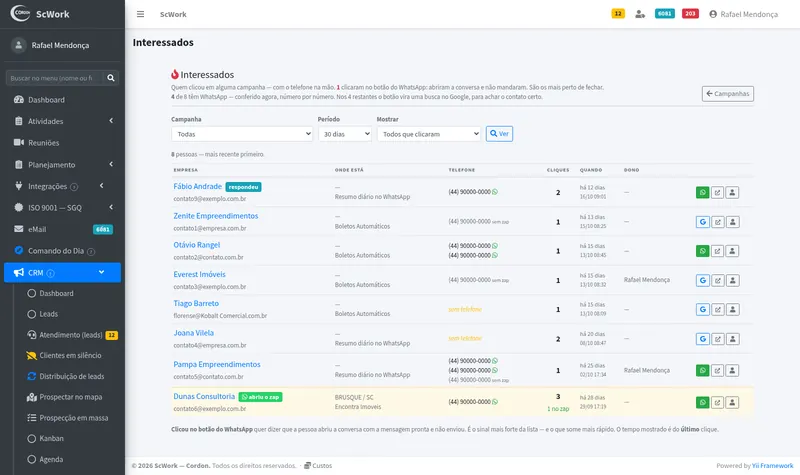The height and width of the screenshot is (475, 800).
Task: Open Distribuição de leads under CRM
Action: click(x=66, y=376)
